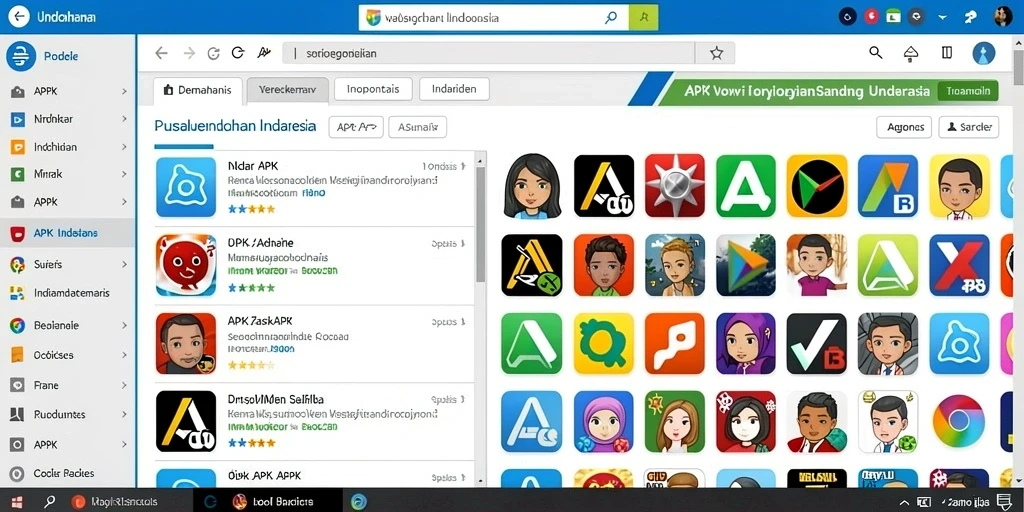Click the Sarcler button with person icon
This screenshot has width=1024, height=512.
click(968, 127)
